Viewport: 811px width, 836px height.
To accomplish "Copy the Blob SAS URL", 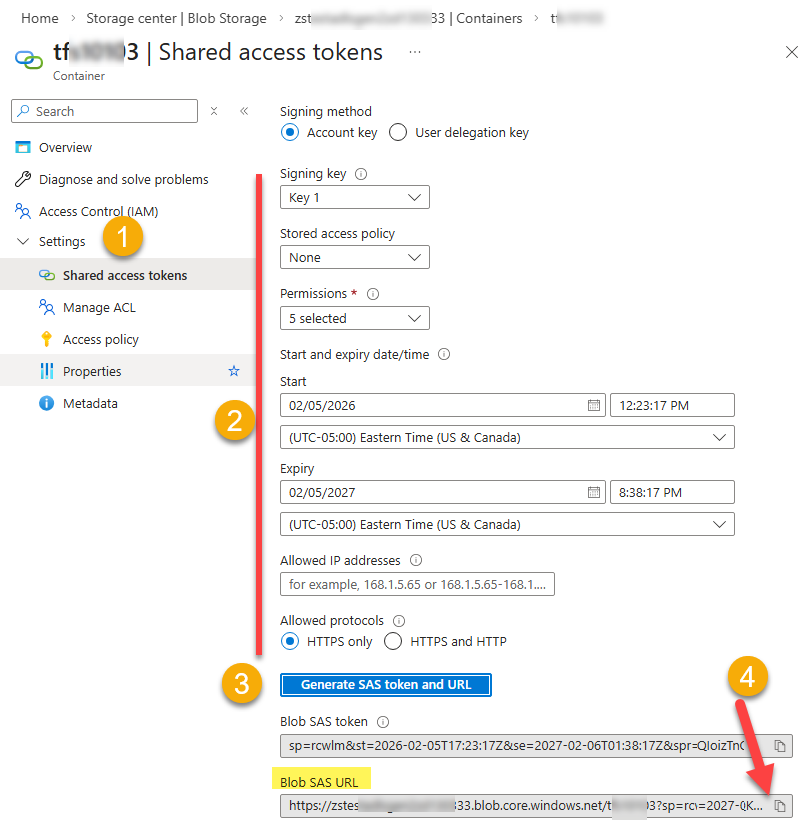I will pos(780,805).
